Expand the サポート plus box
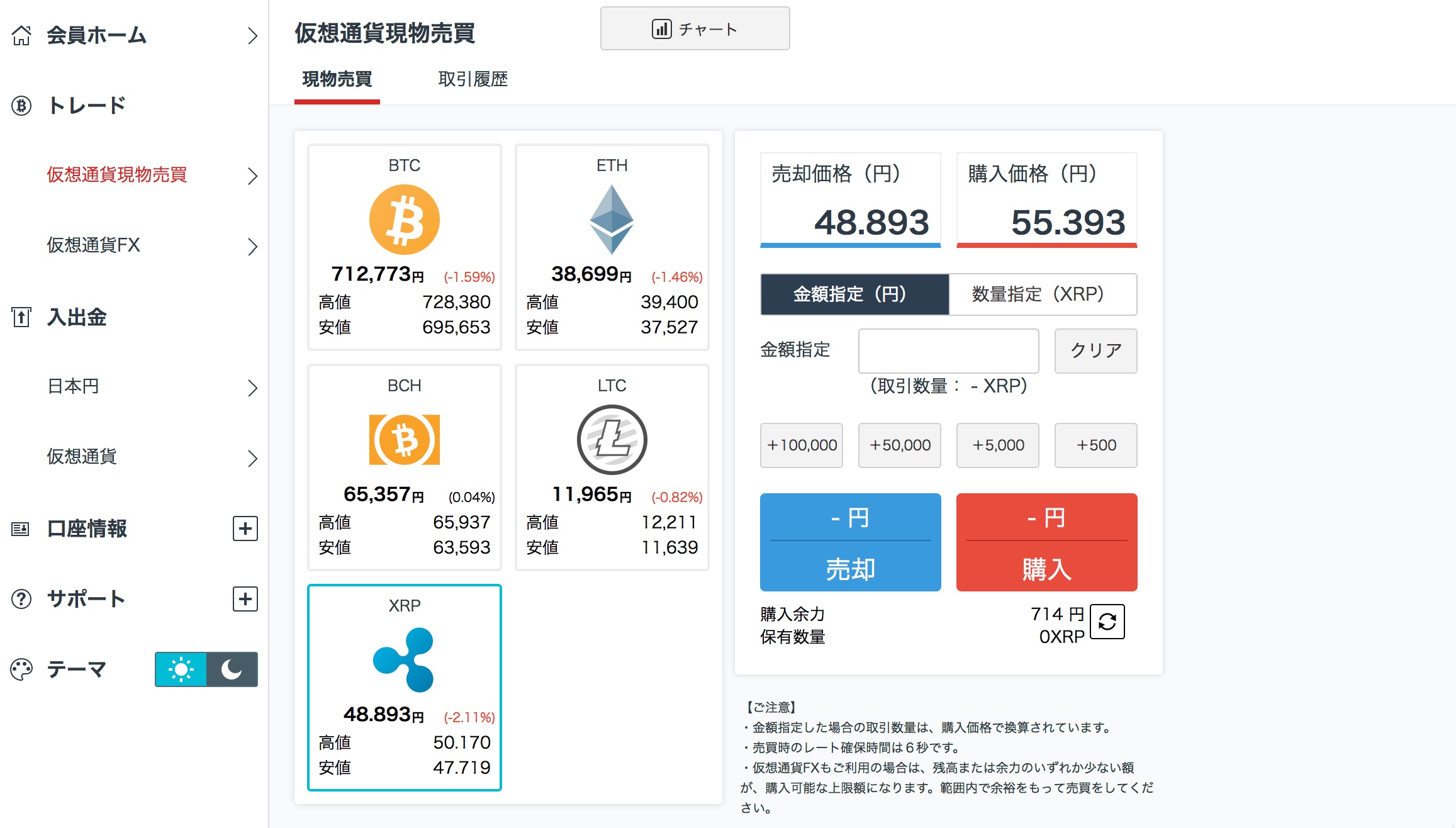 (245, 599)
